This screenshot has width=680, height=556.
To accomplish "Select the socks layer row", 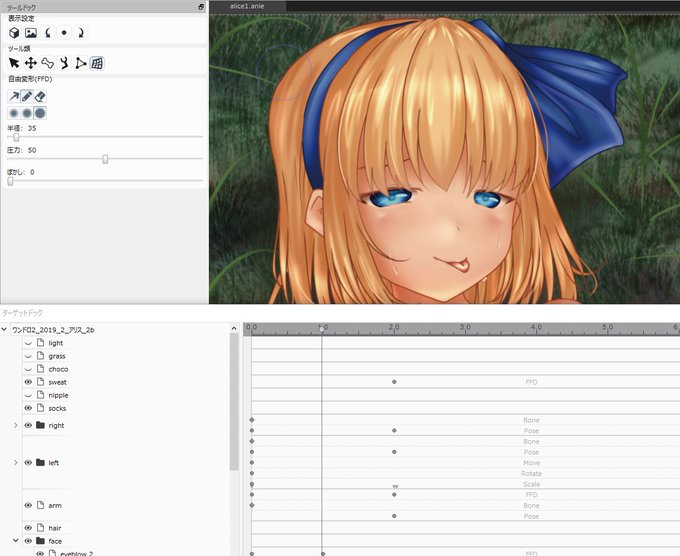I will [x=57, y=408].
